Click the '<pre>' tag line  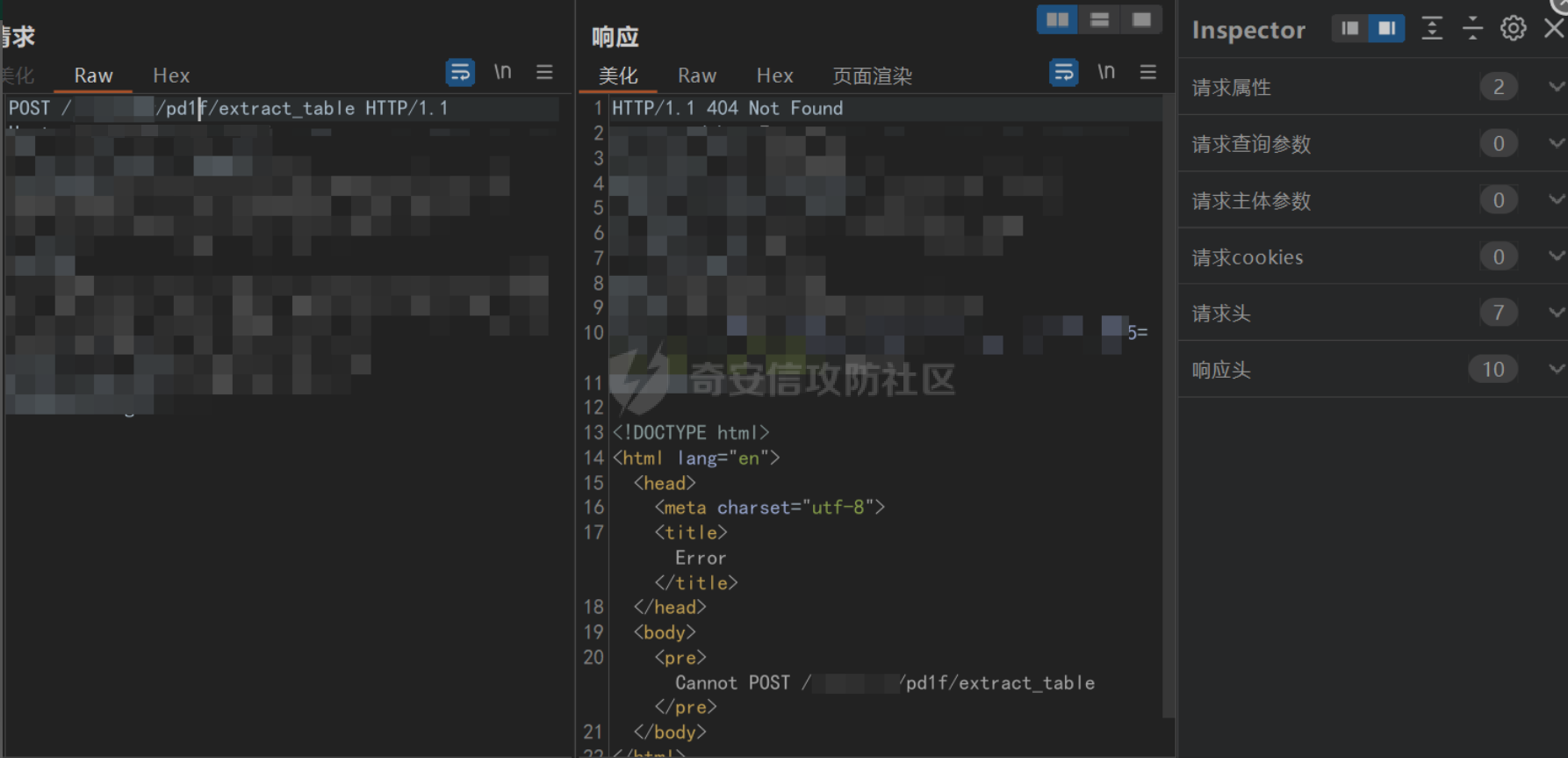pyautogui.click(x=680, y=657)
